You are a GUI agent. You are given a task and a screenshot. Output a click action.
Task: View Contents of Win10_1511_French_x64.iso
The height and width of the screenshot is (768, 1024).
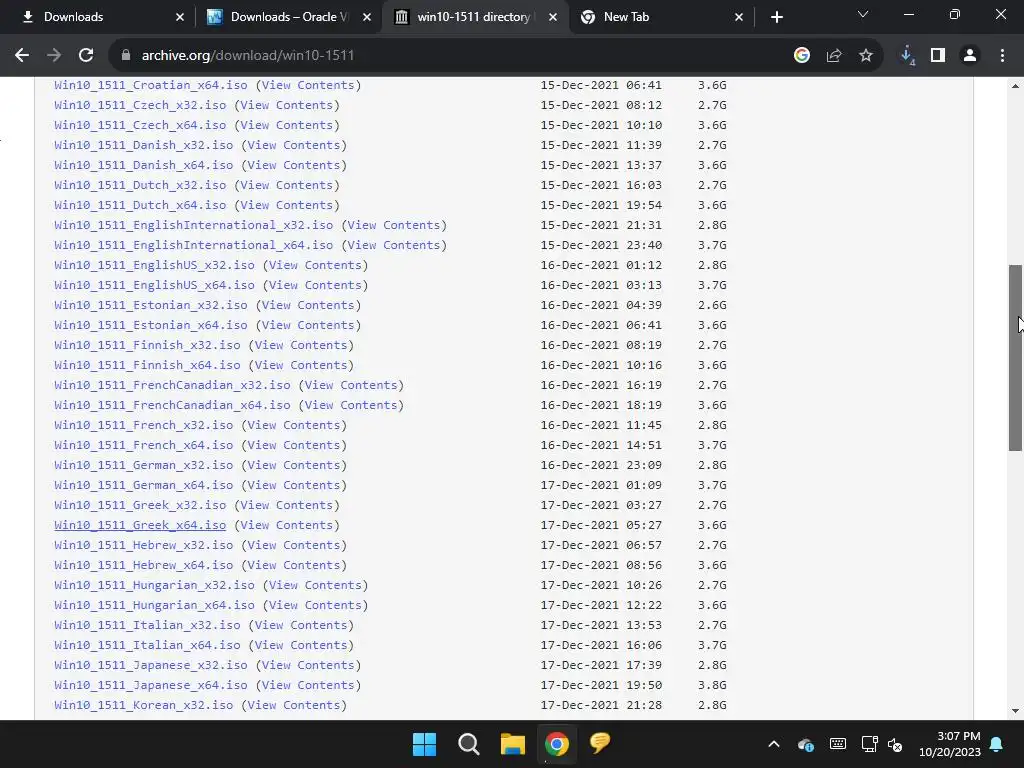293,445
